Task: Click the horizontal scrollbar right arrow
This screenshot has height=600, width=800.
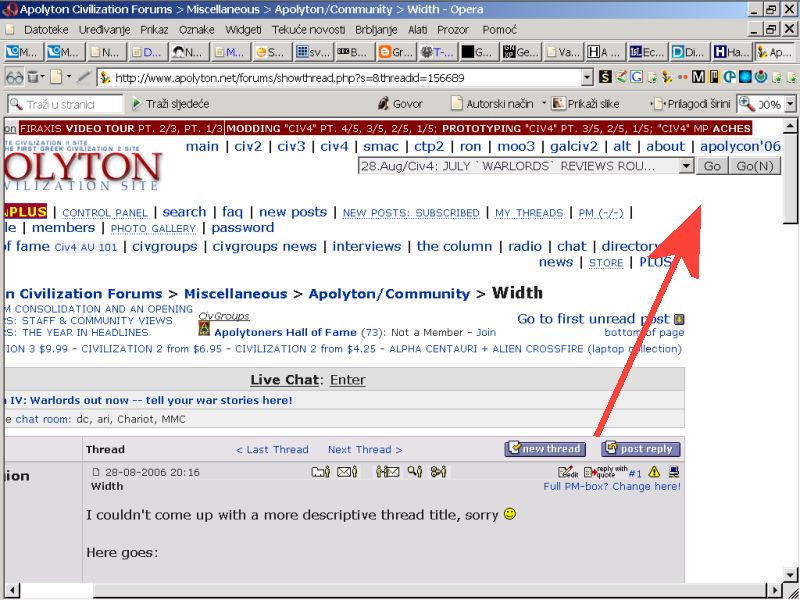Action: pyautogui.click(x=775, y=591)
